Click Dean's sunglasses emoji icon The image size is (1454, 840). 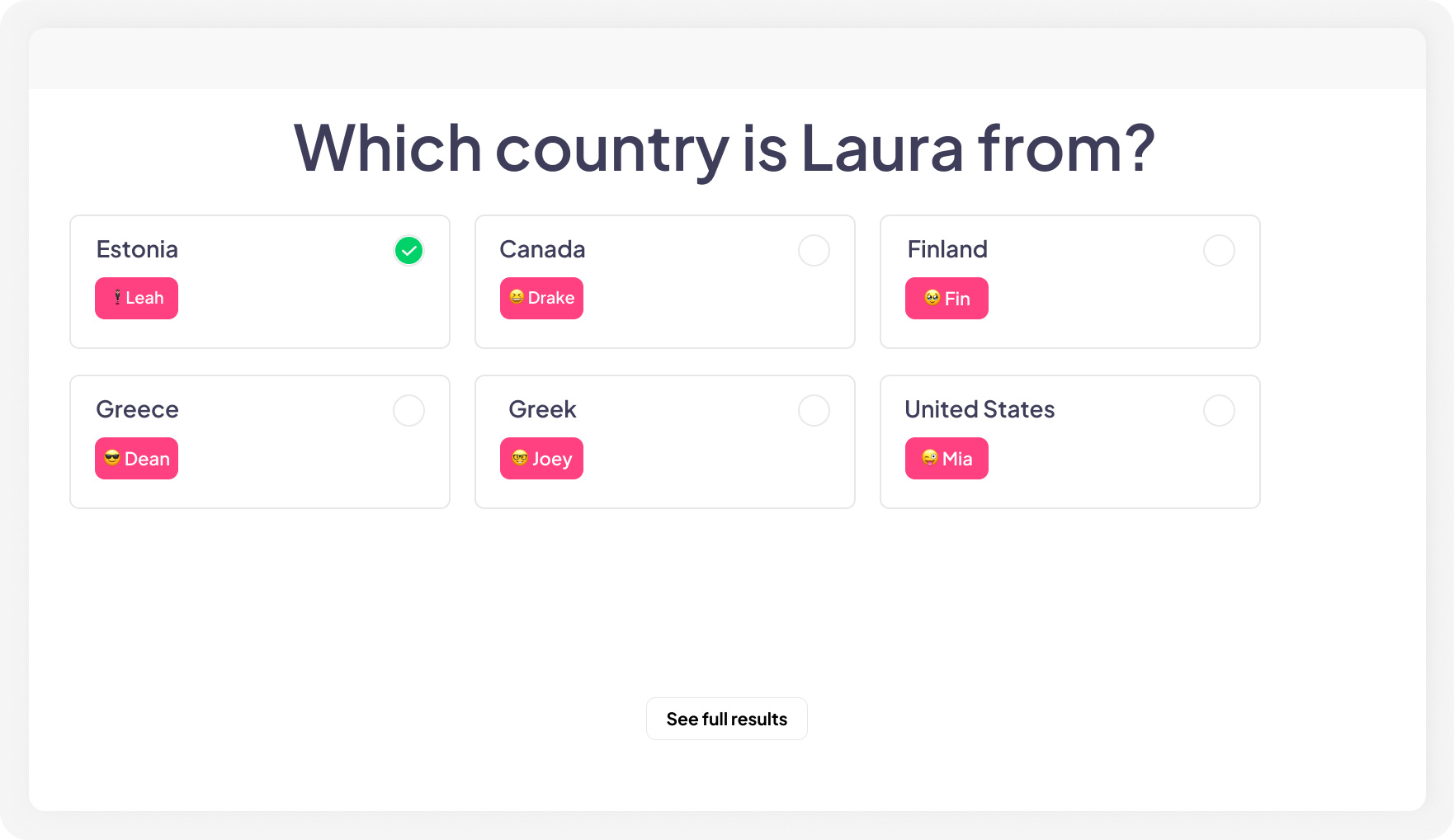(x=111, y=458)
